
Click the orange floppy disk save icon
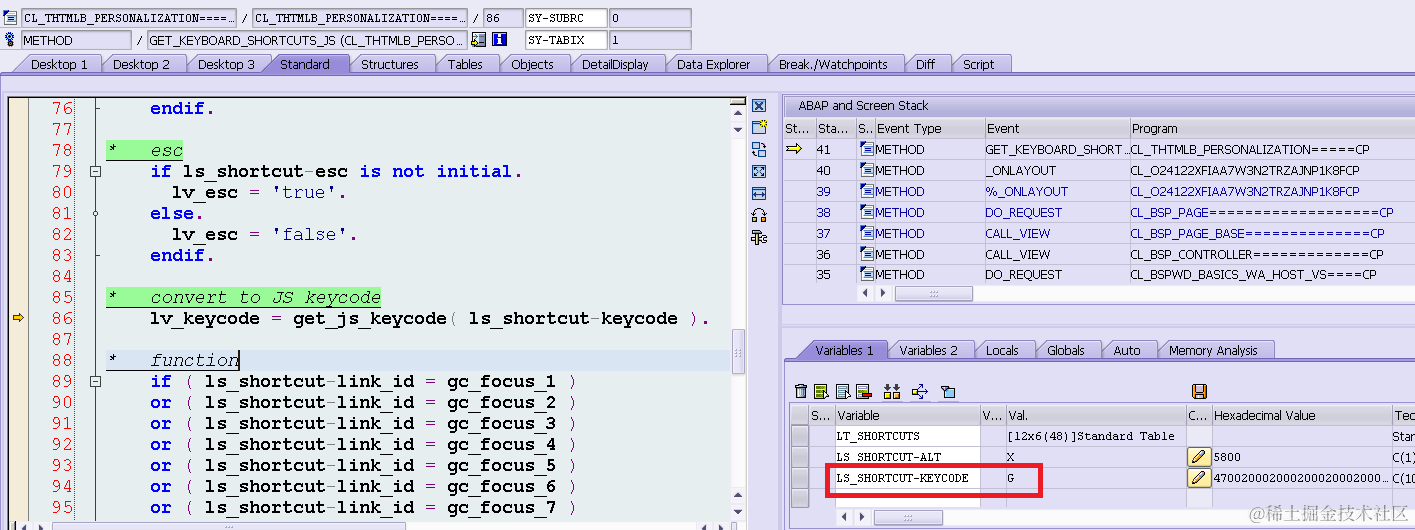1199,391
